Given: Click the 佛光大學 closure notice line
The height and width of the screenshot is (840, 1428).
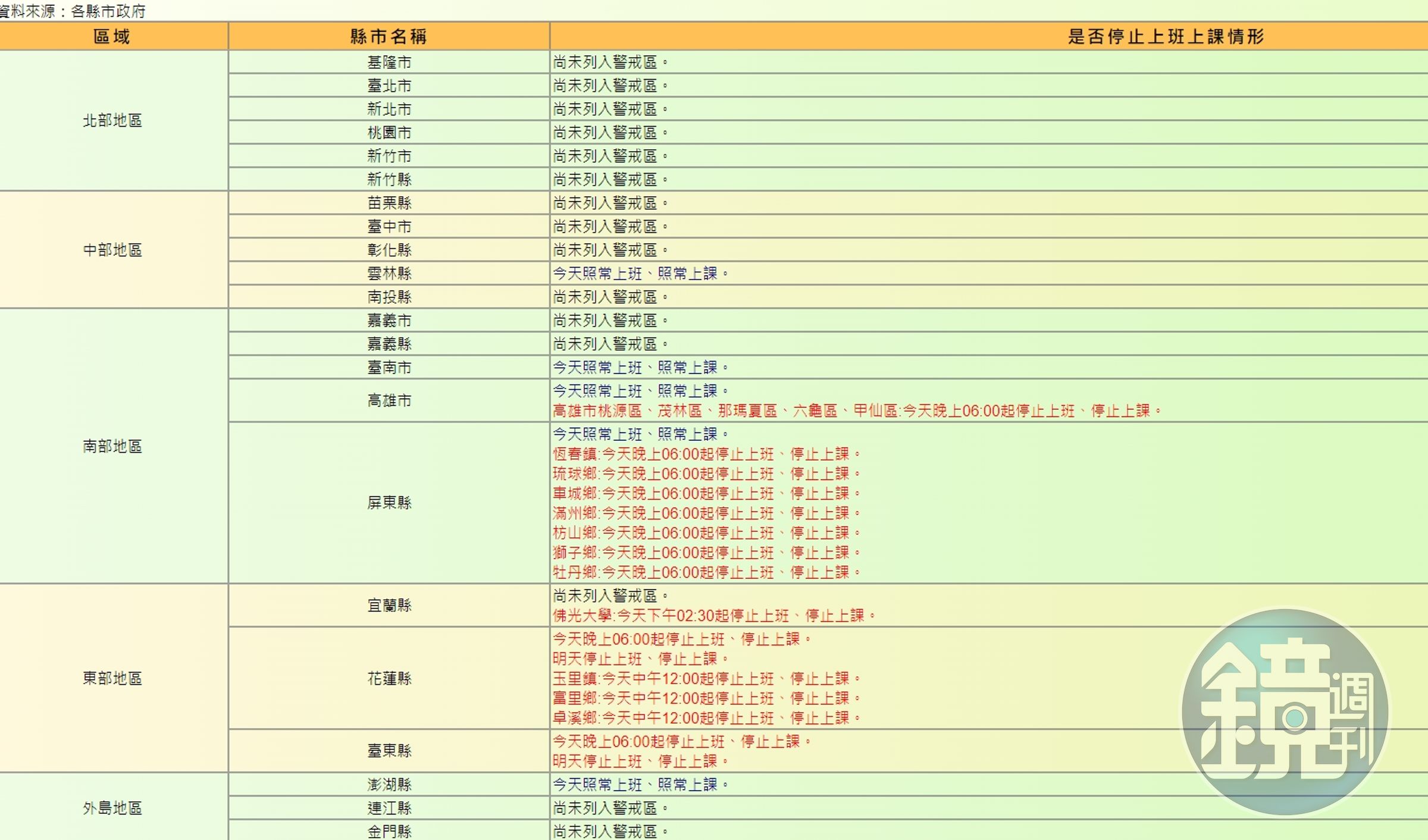Looking at the screenshot, I should (714, 616).
